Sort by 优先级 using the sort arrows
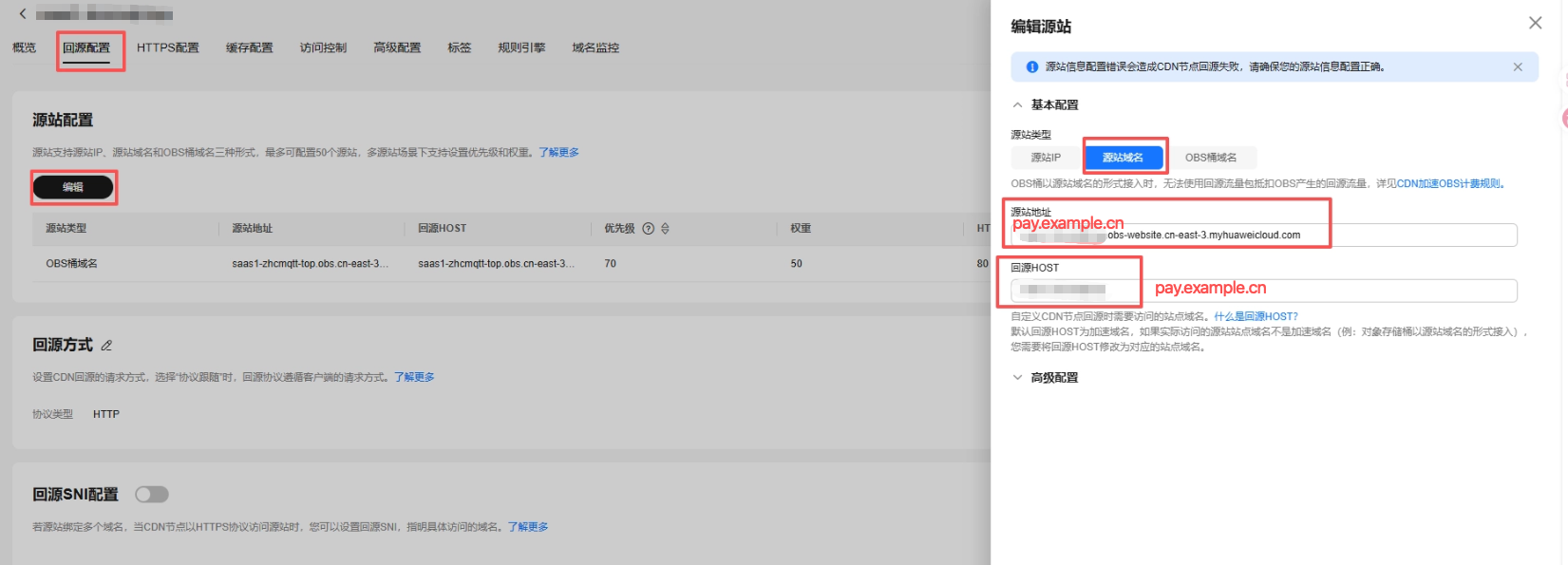Screen dimensions: 1568x565 665,228
